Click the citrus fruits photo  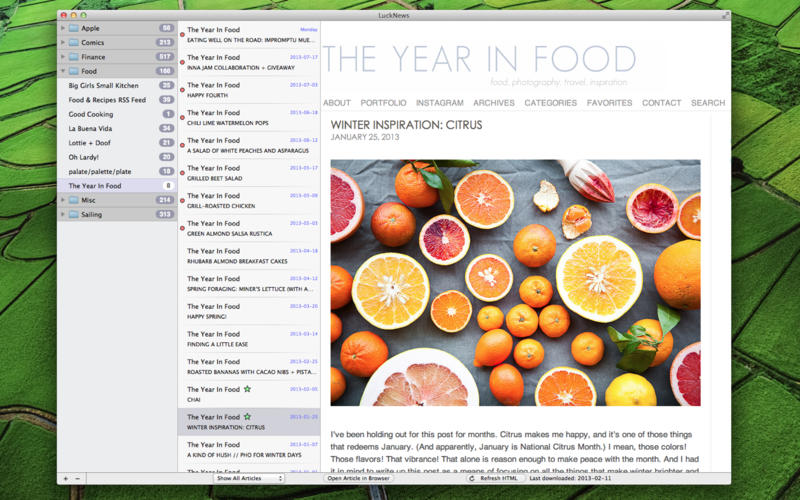515,282
